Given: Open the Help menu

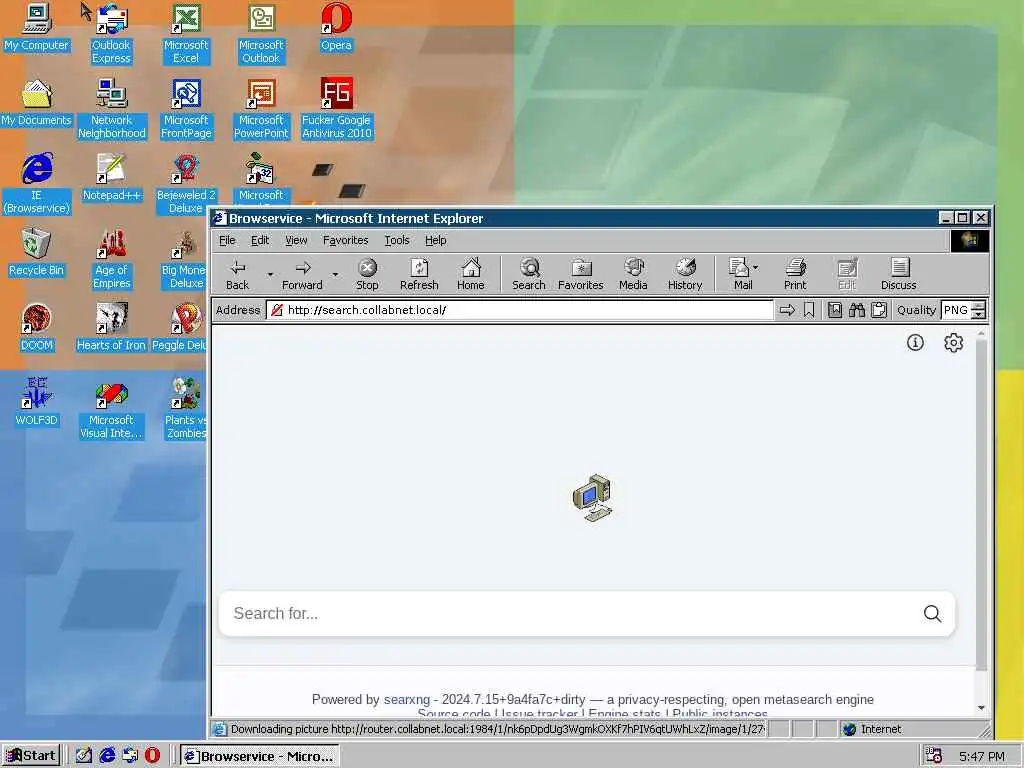Looking at the screenshot, I should [x=436, y=240].
